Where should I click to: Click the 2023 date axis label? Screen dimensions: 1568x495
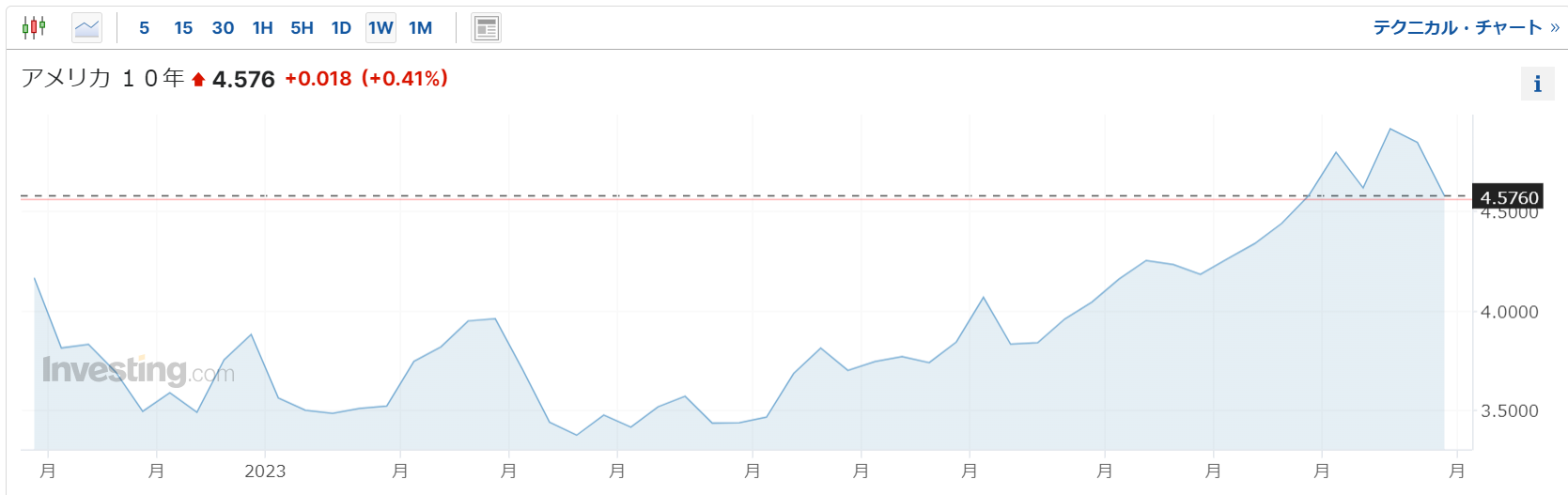coord(265,472)
